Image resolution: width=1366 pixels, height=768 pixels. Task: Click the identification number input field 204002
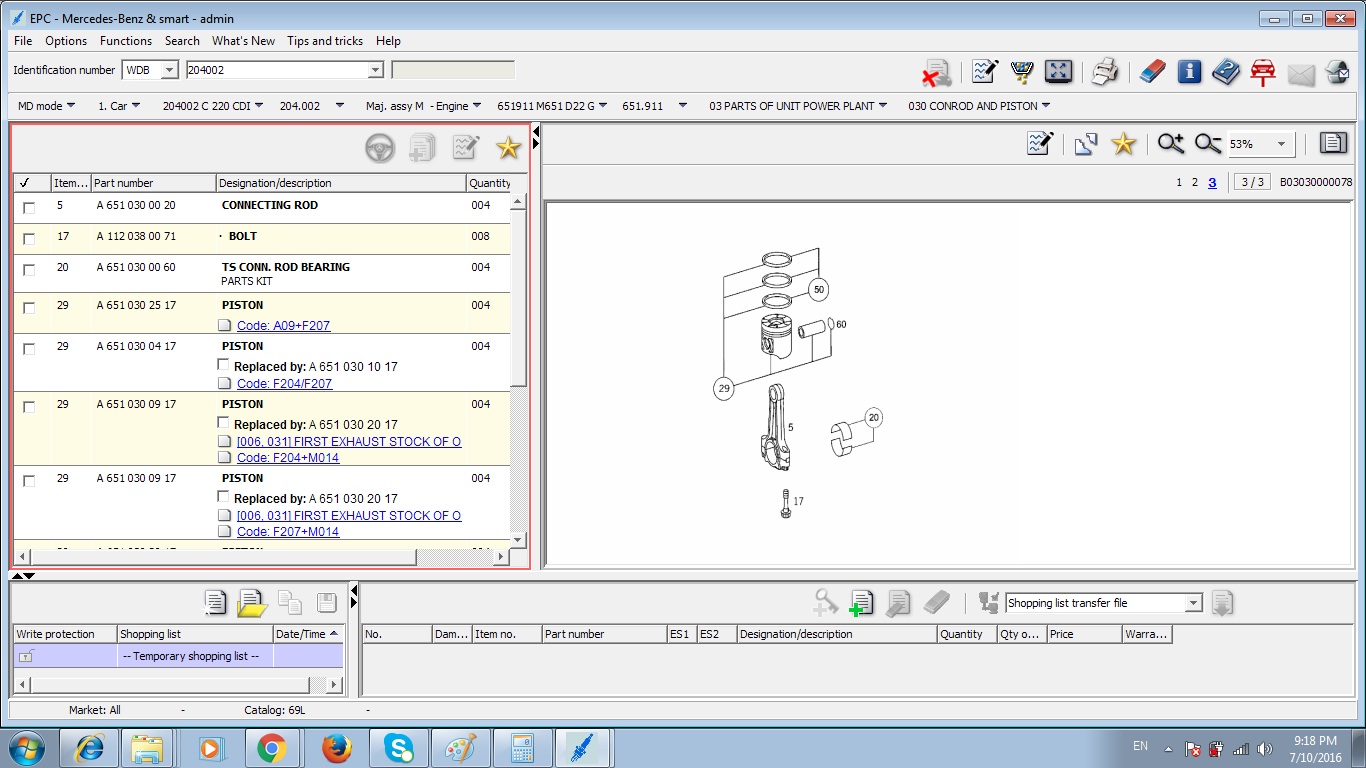coord(276,70)
